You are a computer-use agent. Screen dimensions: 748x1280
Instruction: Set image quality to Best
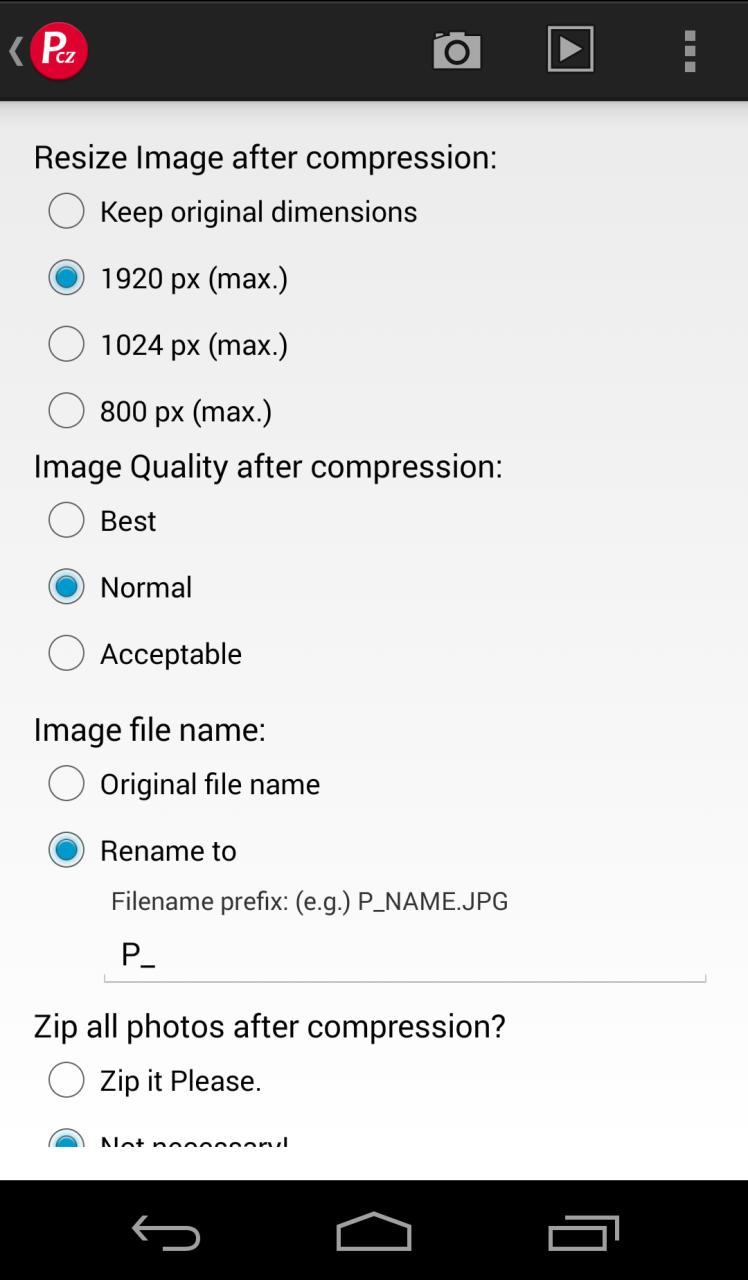(x=67, y=520)
